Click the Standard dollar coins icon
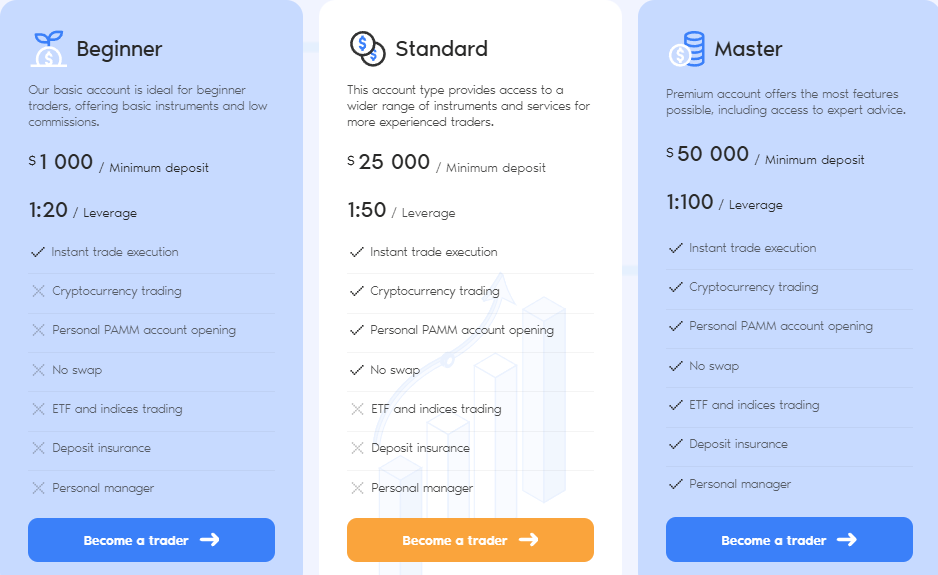 click(367, 48)
